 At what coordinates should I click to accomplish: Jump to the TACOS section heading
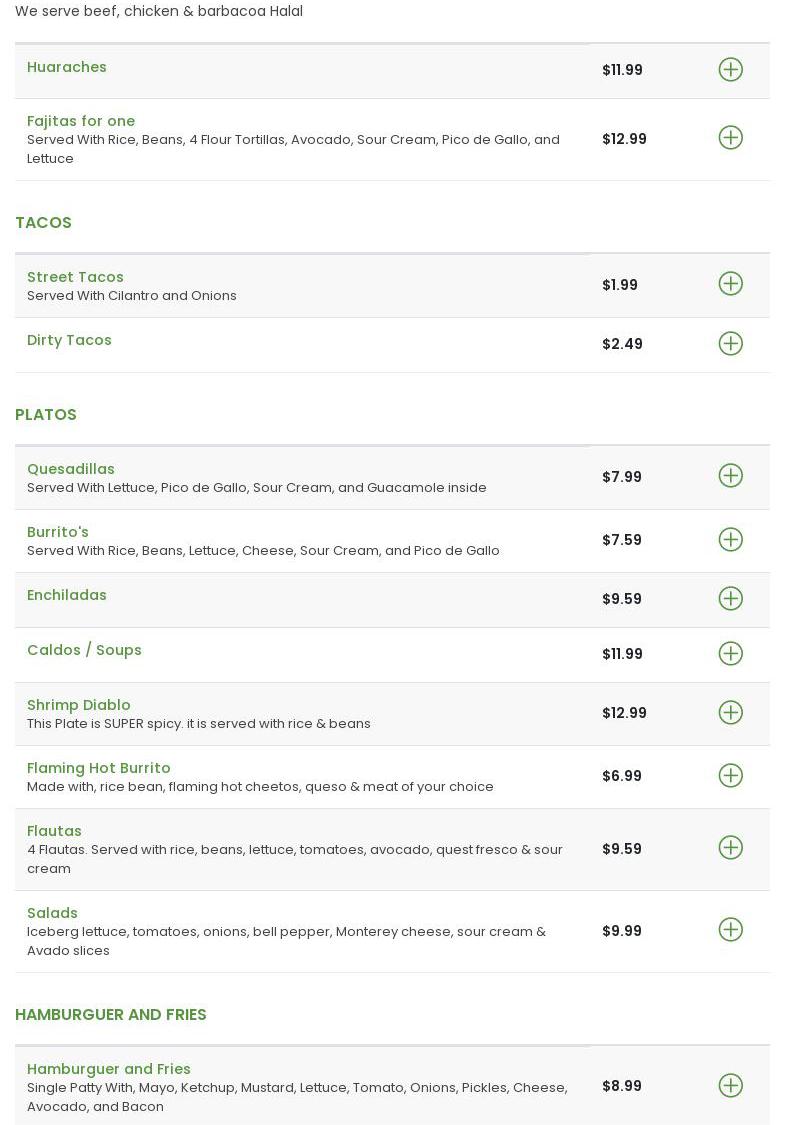44,223
